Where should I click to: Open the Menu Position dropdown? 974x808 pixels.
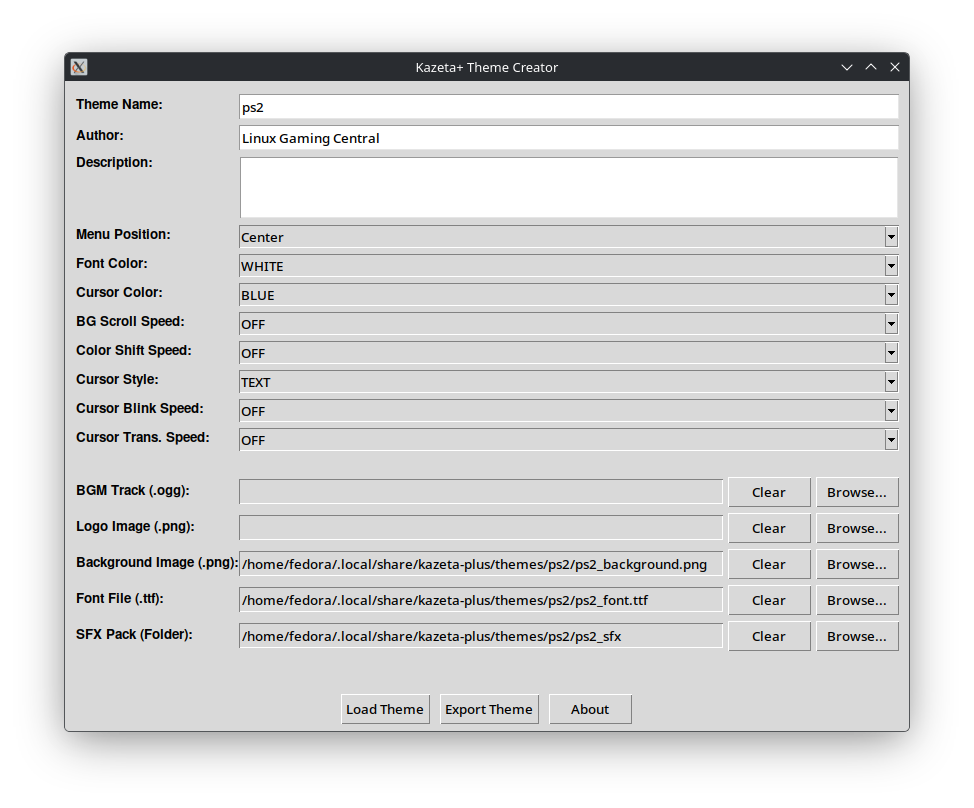[x=568, y=237]
